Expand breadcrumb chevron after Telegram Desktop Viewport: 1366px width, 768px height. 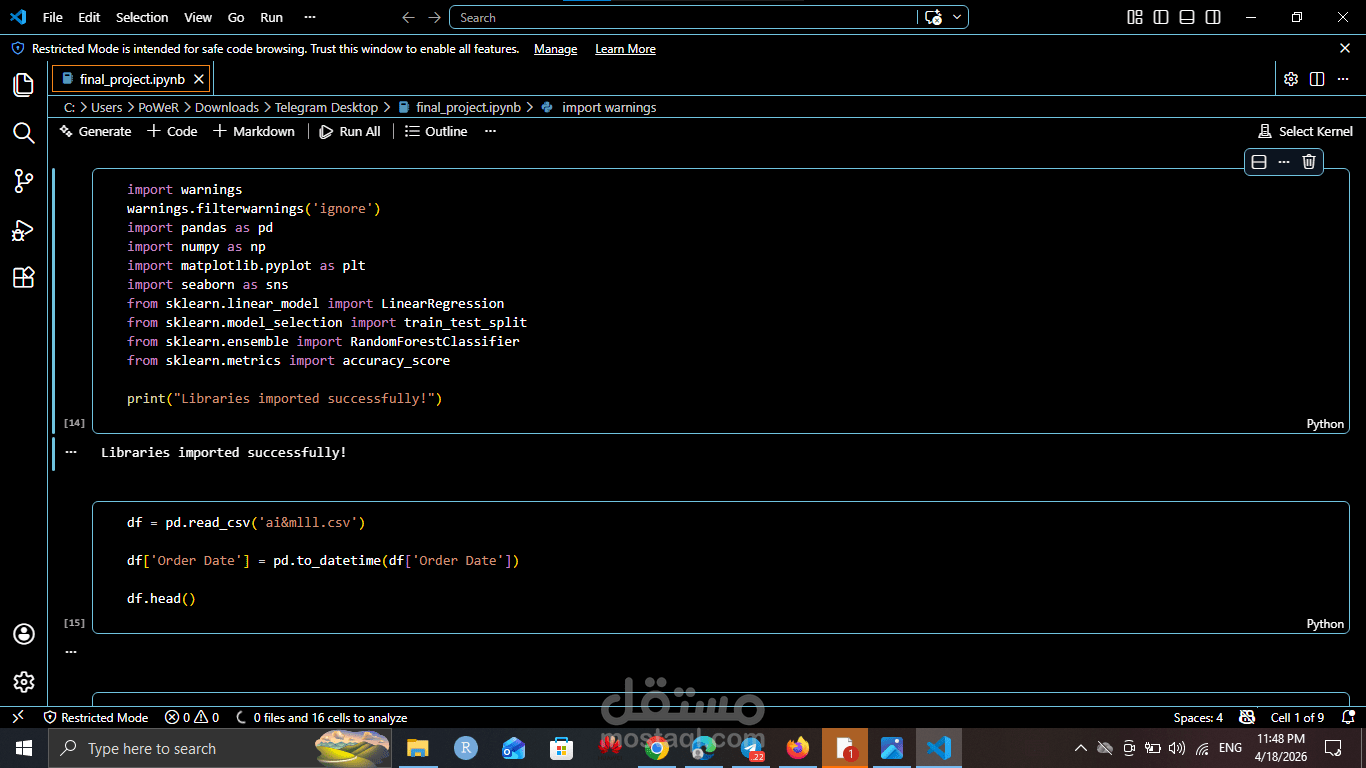point(387,107)
